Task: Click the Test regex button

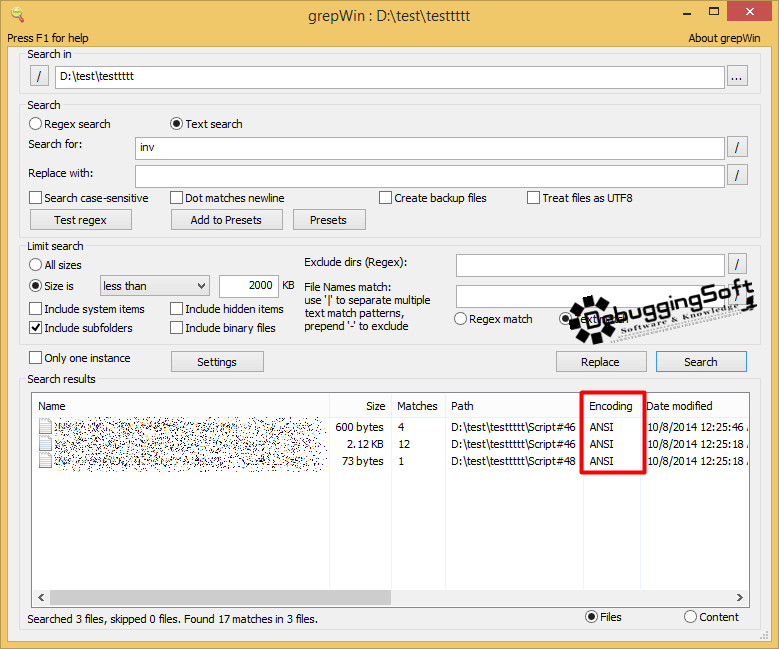Action: 80,220
